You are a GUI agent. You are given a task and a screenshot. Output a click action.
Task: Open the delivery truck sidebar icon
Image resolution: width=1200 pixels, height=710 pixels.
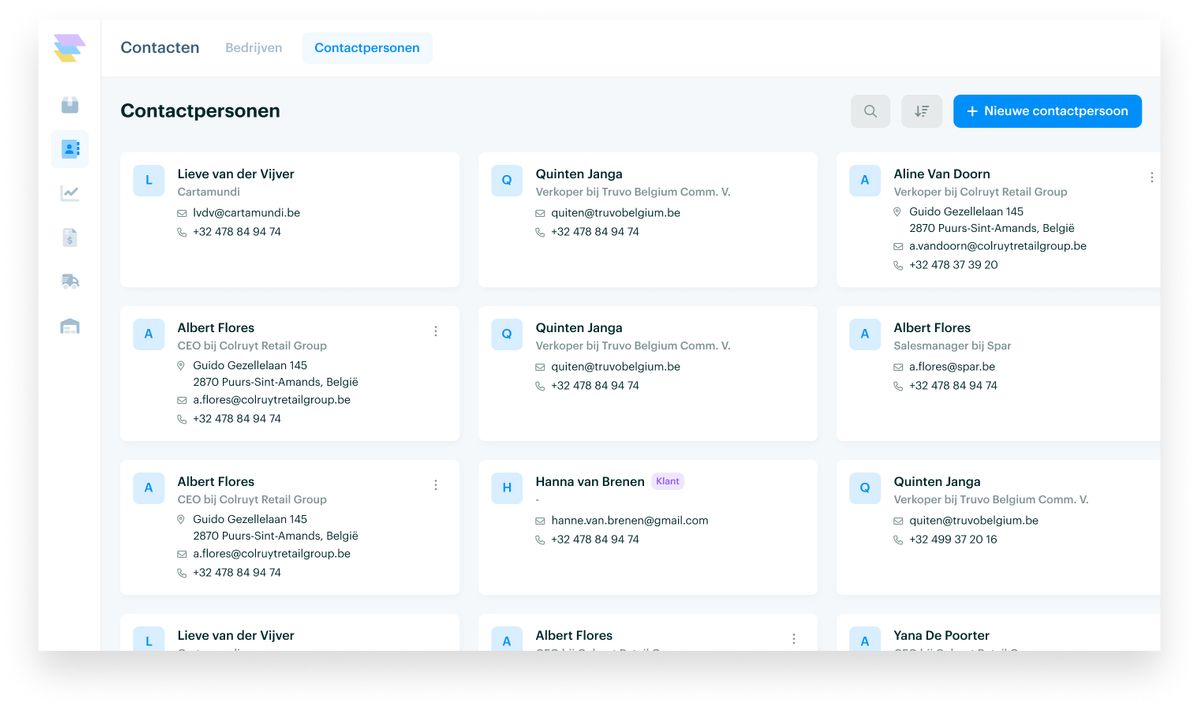70,281
